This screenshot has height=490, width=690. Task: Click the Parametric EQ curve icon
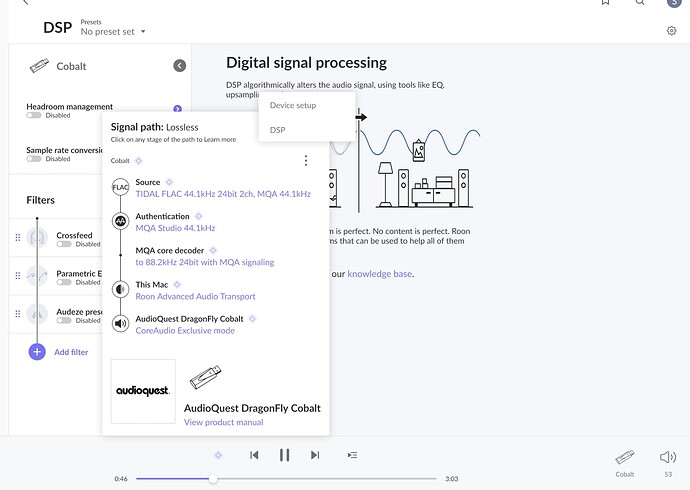pos(37,276)
